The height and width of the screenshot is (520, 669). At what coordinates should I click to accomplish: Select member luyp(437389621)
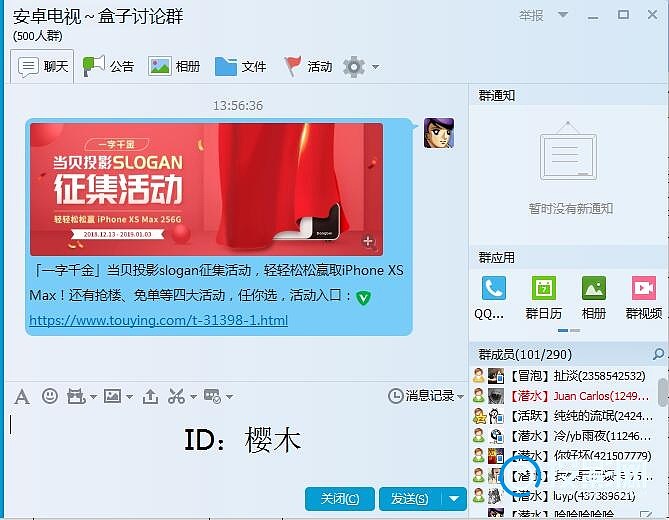pos(565,496)
